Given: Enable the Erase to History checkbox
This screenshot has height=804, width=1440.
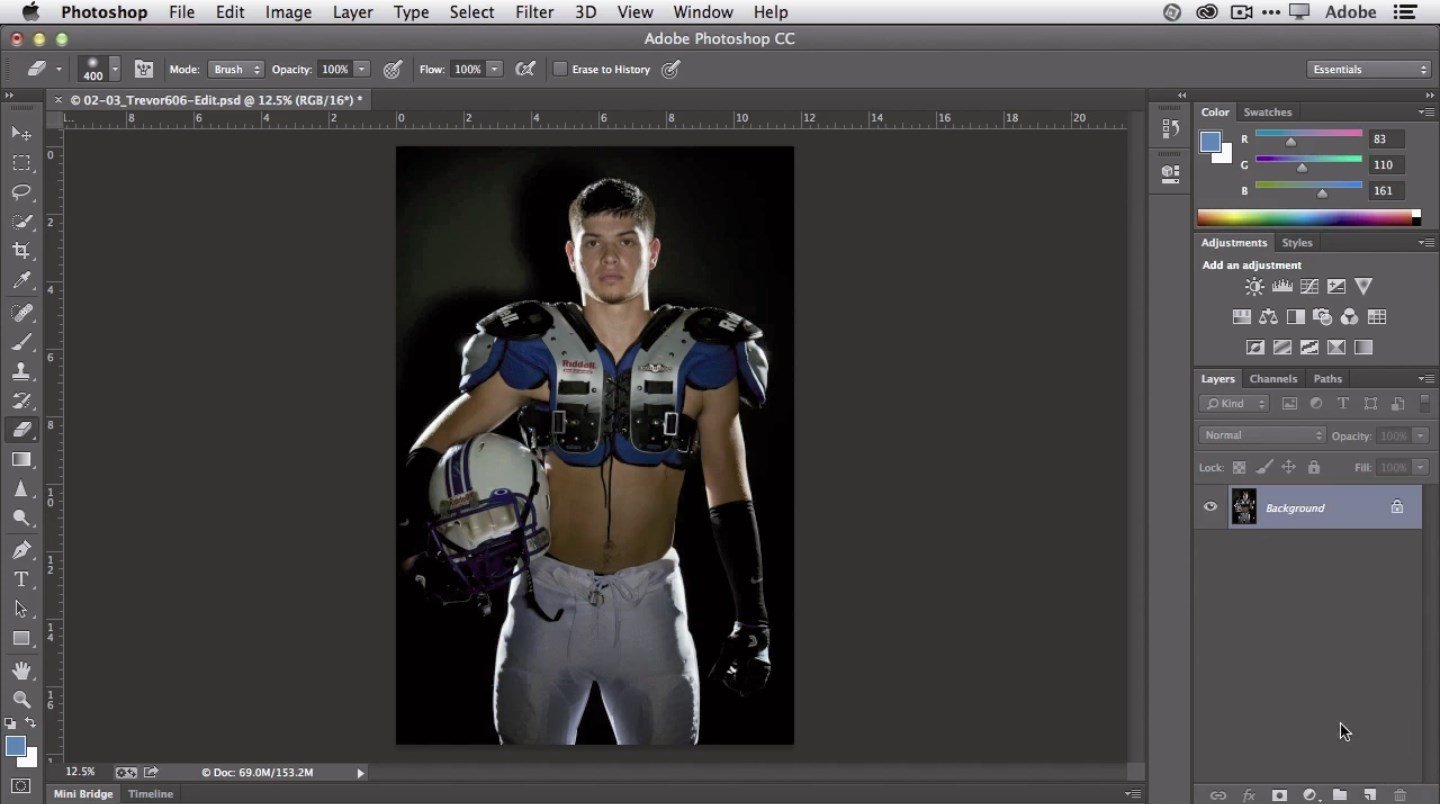Looking at the screenshot, I should point(560,69).
